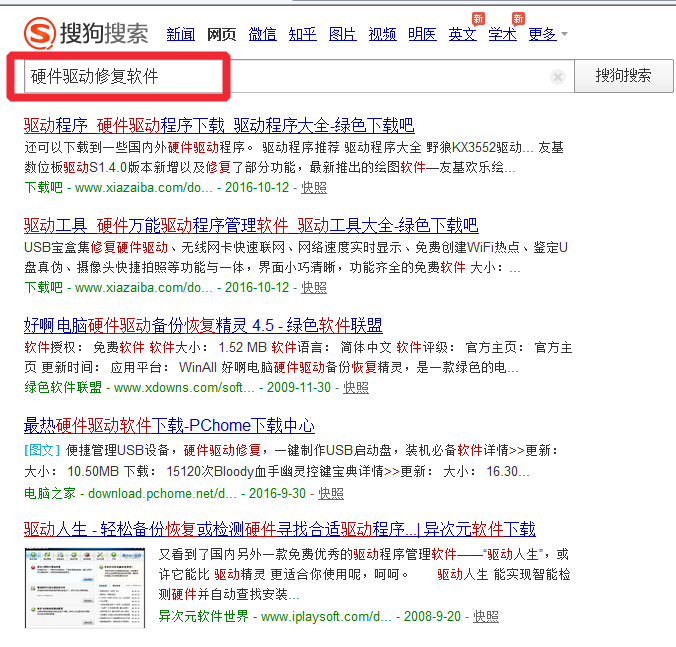Open 快照 for the xdowns.com result

(x=356, y=388)
